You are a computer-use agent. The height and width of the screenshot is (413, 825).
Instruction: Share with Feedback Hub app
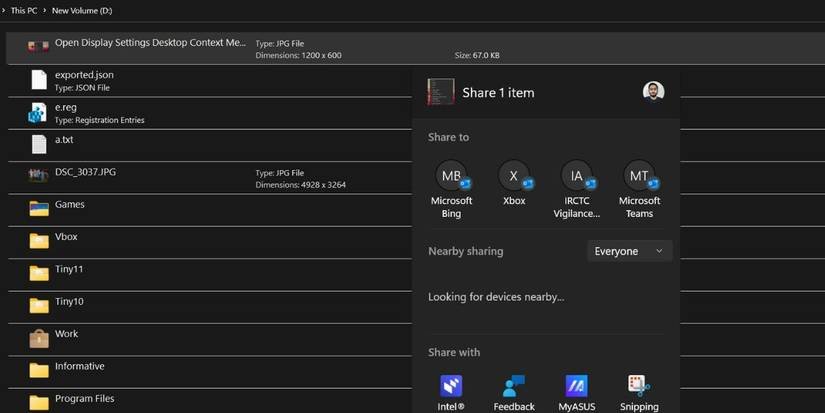click(x=514, y=386)
